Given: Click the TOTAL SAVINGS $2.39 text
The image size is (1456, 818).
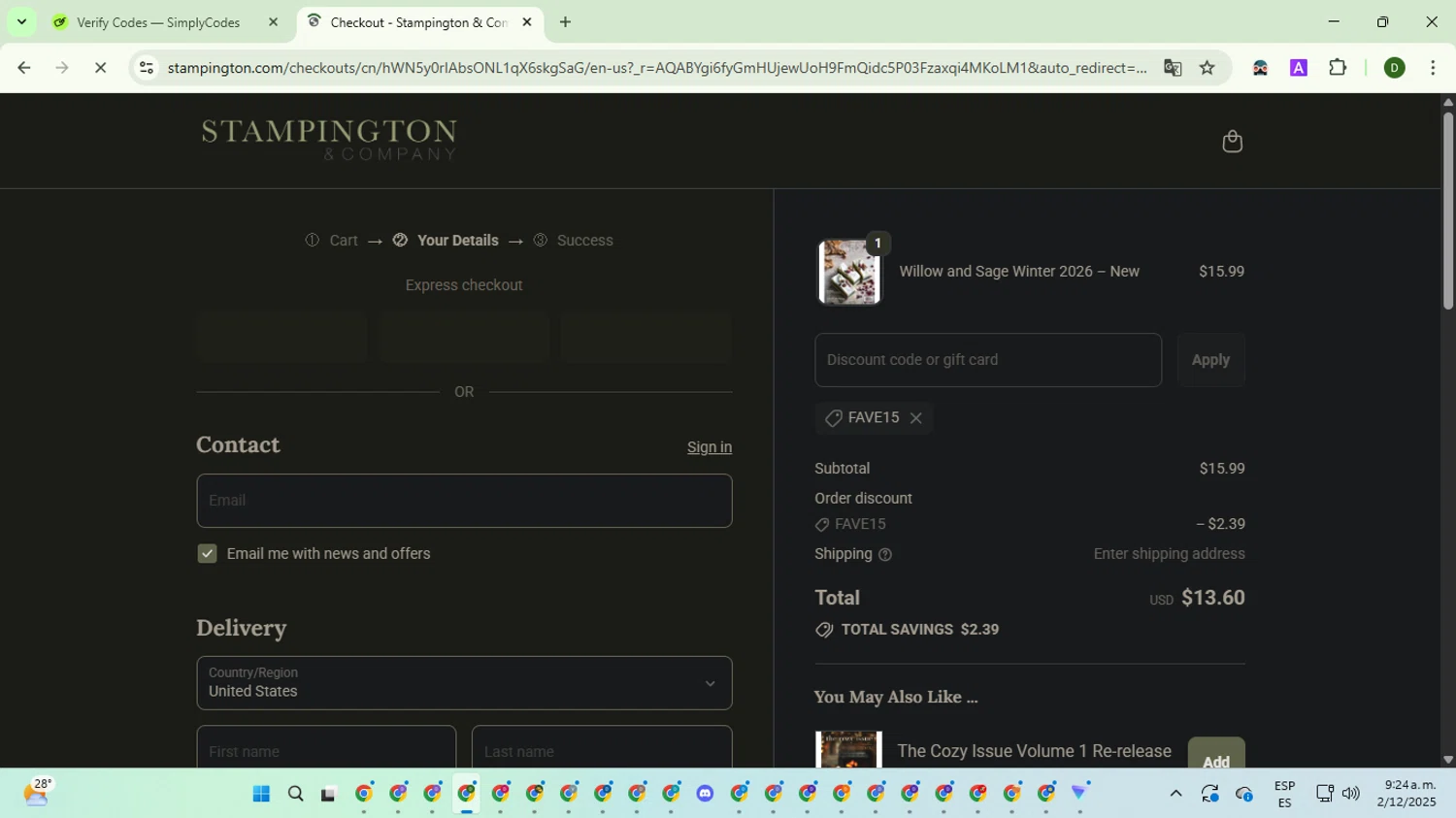Looking at the screenshot, I should [x=920, y=630].
